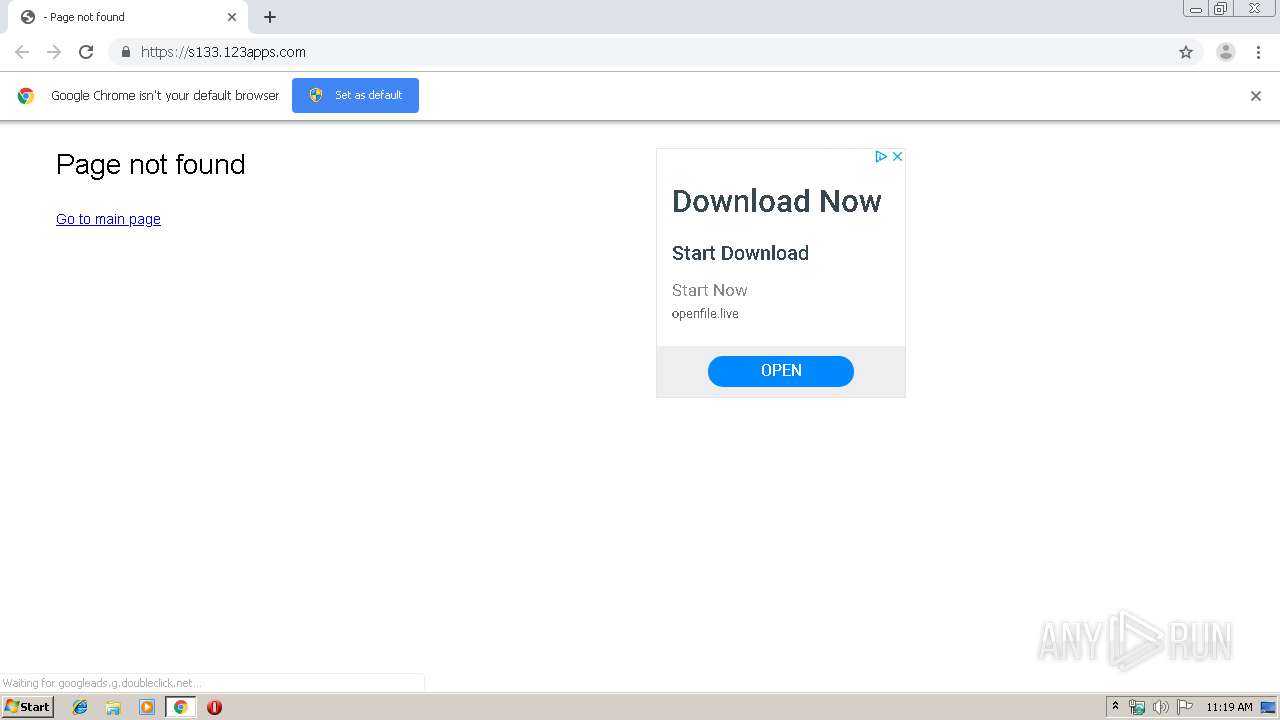The width and height of the screenshot is (1280, 720).
Task: Open media player taskbar icon
Action: coord(147,707)
